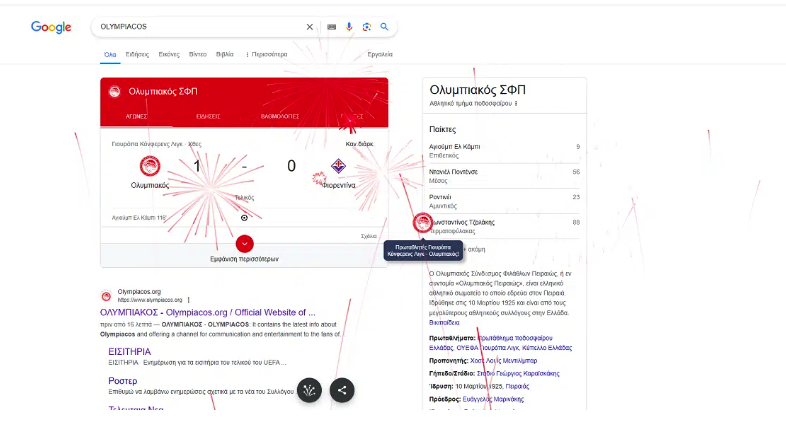Open the Ευάγγελος Μαρινάκης president link
This screenshot has height=433, width=786.
click(493, 399)
